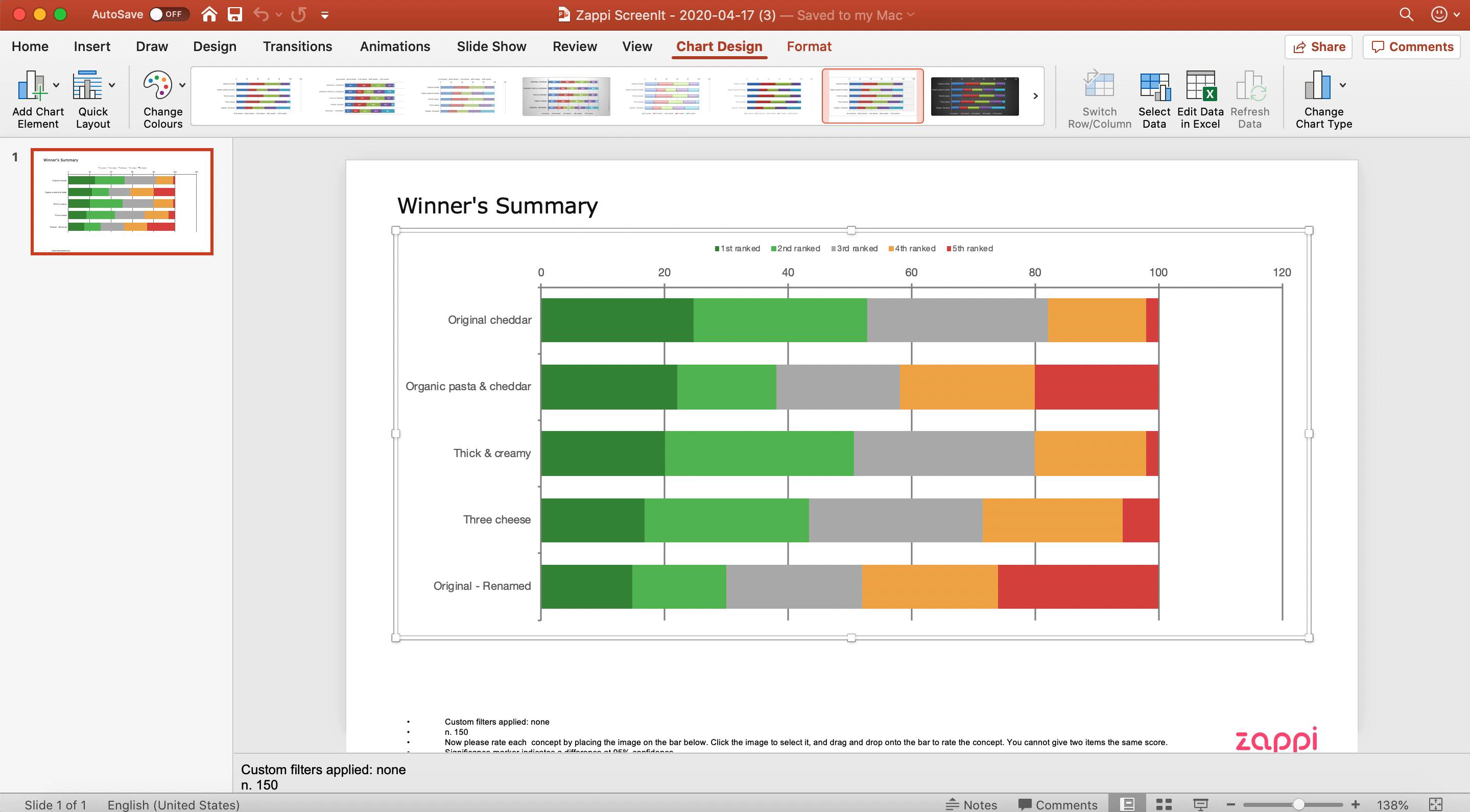Expand the Quick Layout dropdown arrow
The width and height of the screenshot is (1470, 812).
point(112,86)
